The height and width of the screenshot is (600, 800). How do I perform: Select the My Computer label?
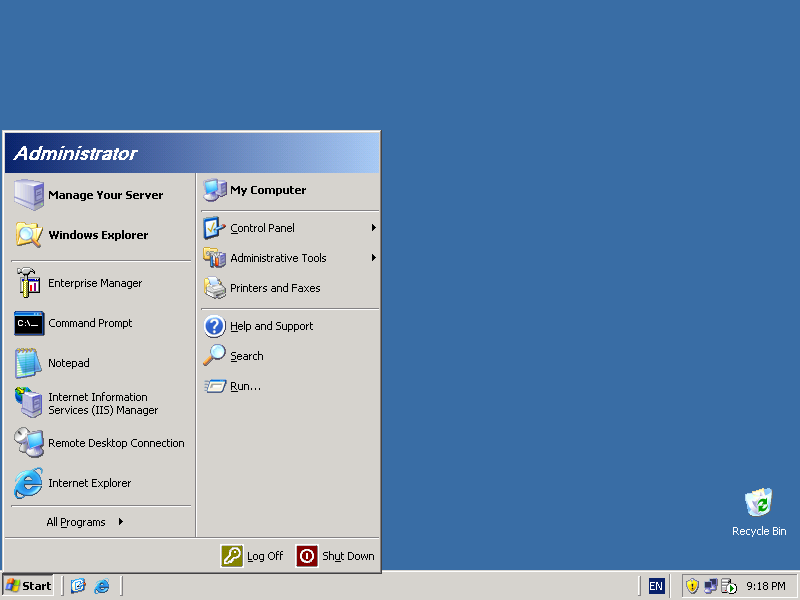[268, 190]
